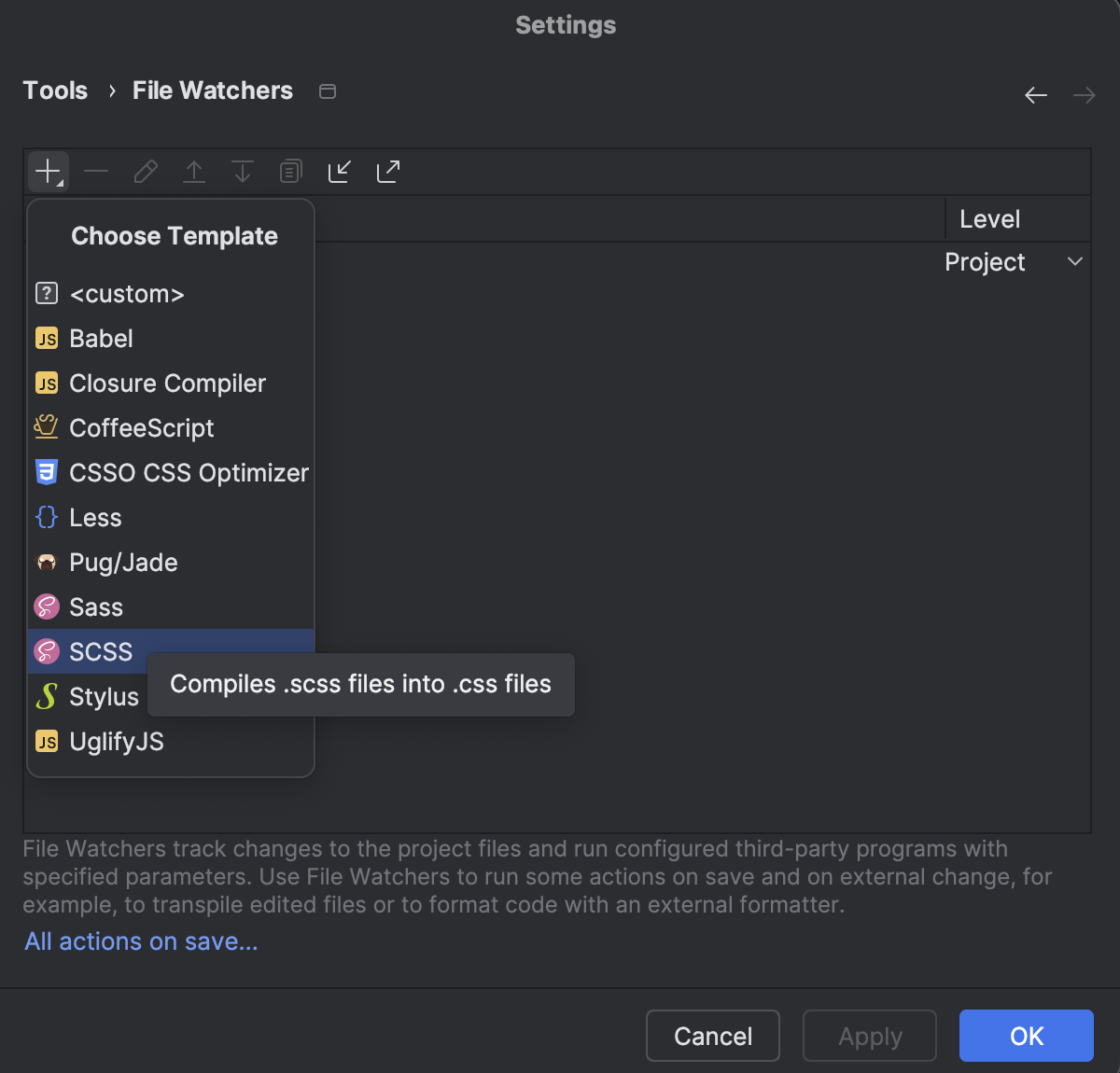Navigate back with the left arrow

coord(1036,94)
